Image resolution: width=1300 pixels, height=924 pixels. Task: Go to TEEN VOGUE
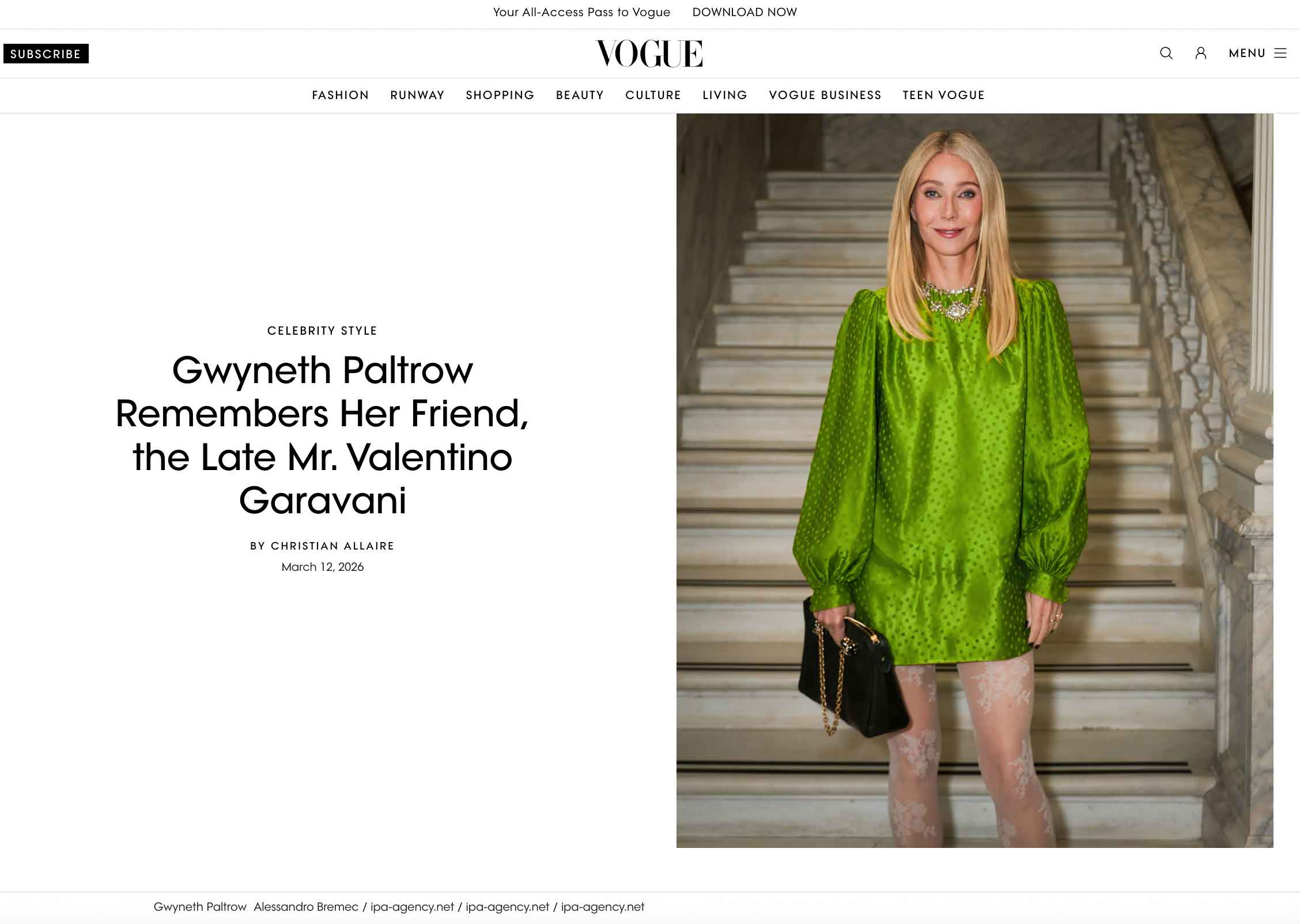tap(944, 95)
